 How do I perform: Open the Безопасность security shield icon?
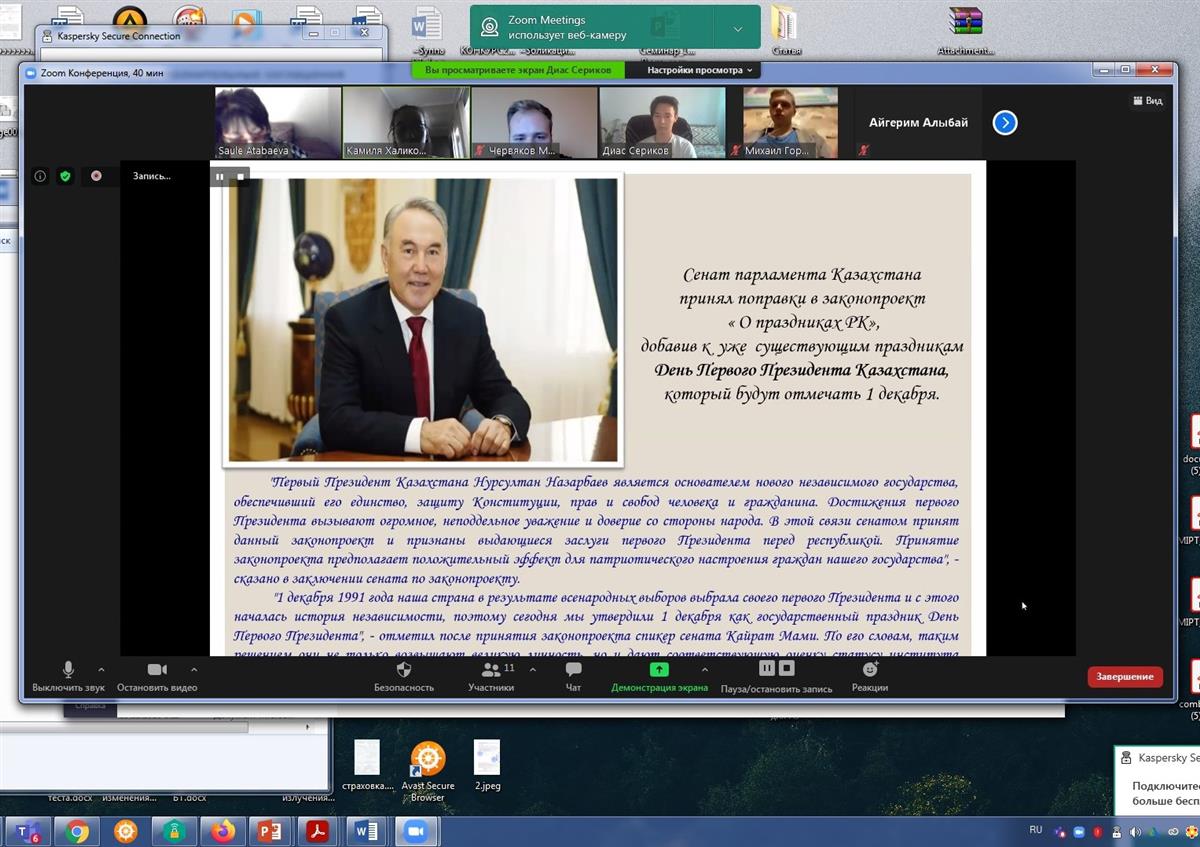(404, 670)
